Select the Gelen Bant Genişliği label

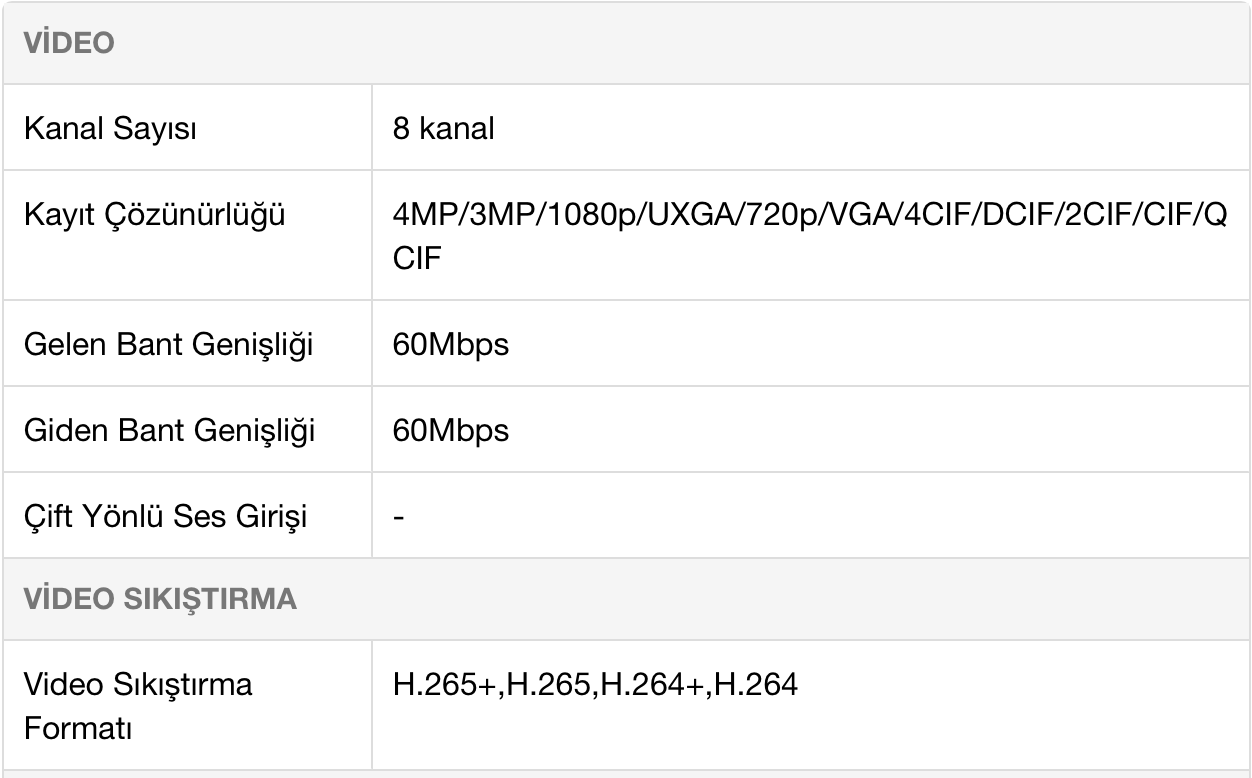tap(168, 345)
